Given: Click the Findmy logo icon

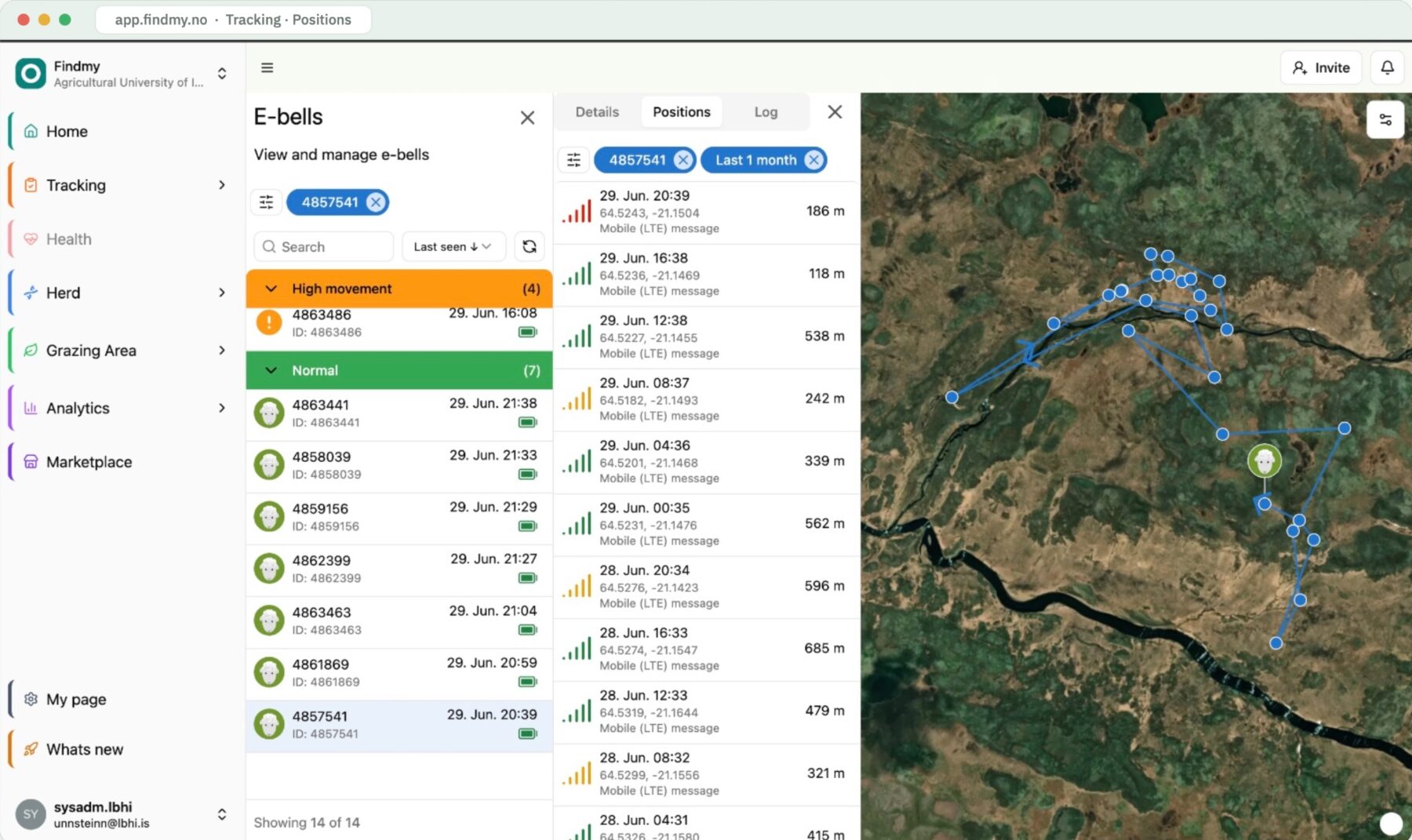Looking at the screenshot, I should (x=31, y=74).
